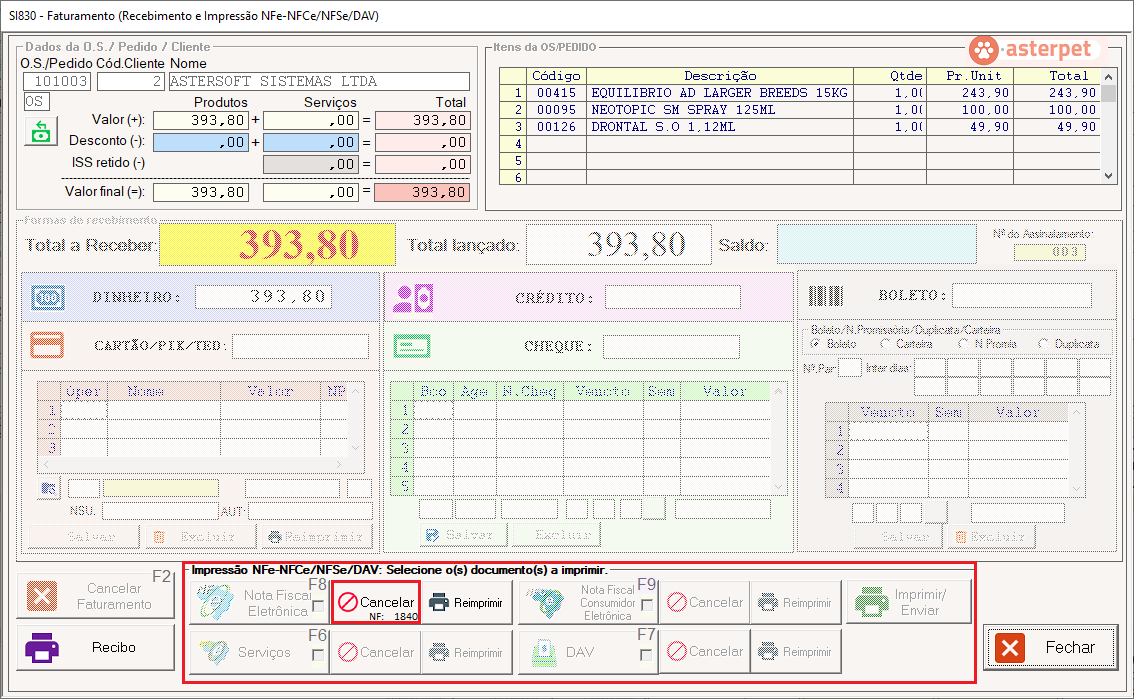Viewport: 1134px width, 699px height.
Task: Click Cancelar Faturamento button
Action: tap(95, 596)
